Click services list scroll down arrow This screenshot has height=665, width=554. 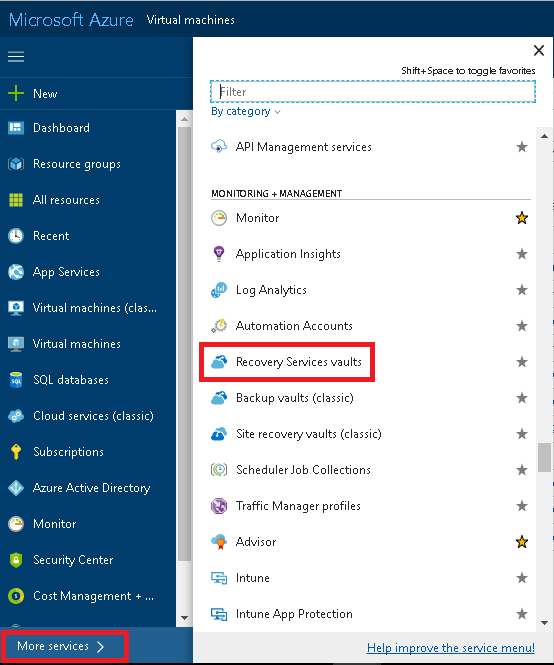[545, 623]
